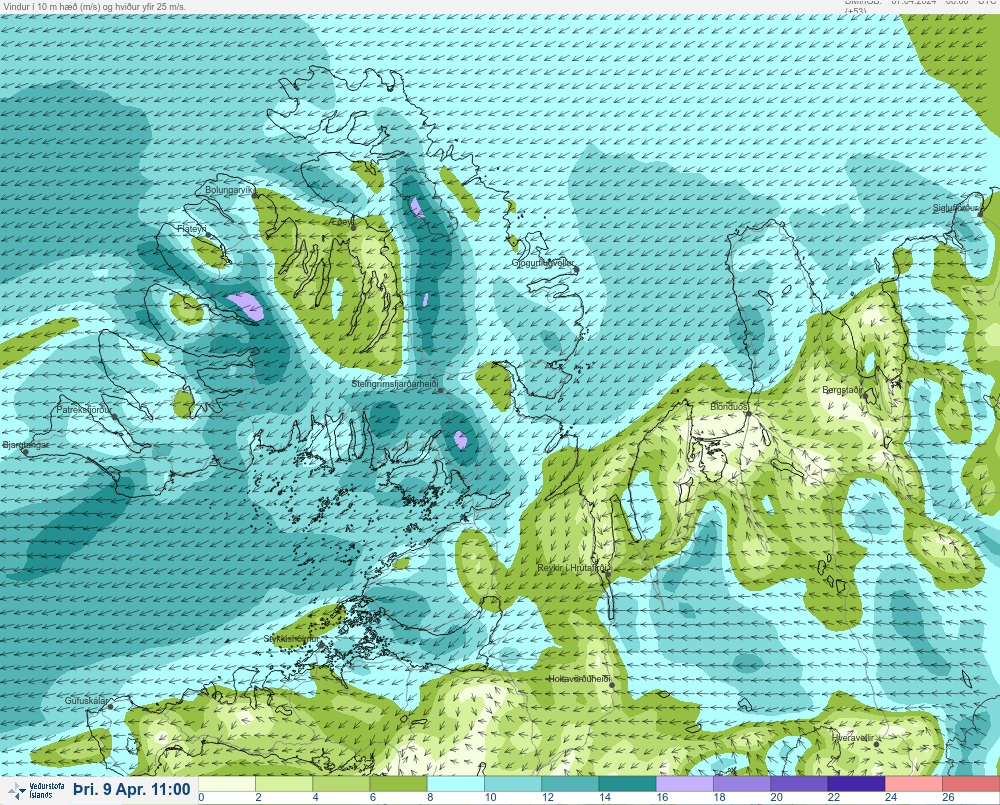
Task: Select the 26+ m/s red legend swatch
Action: [971, 783]
